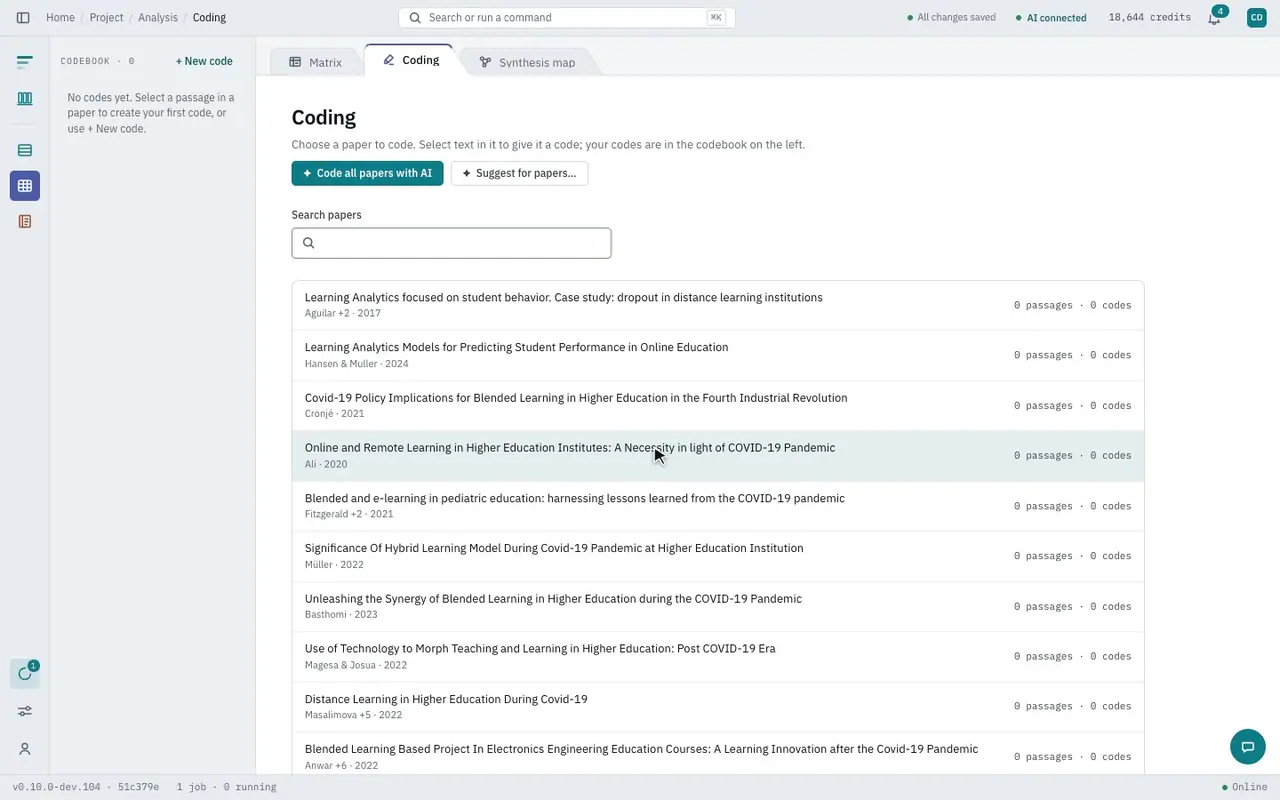1280x800 pixels.
Task: Click + New code in codebook
Action: click(204, 61)
